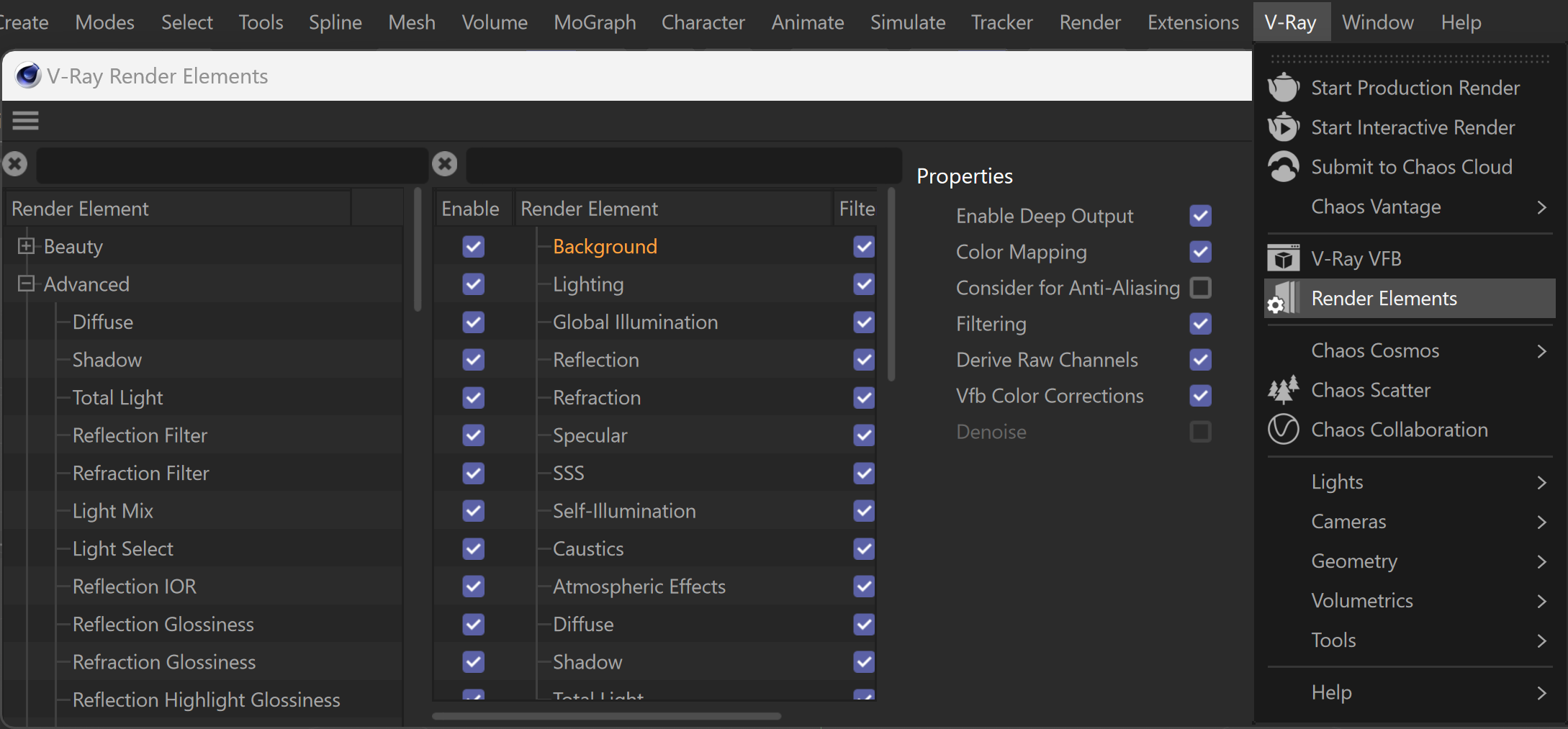This screenshot has height=729, width=1568.
Task: Open the hamburger menu in Render Elements window
Action: click(x=25, y=121)
